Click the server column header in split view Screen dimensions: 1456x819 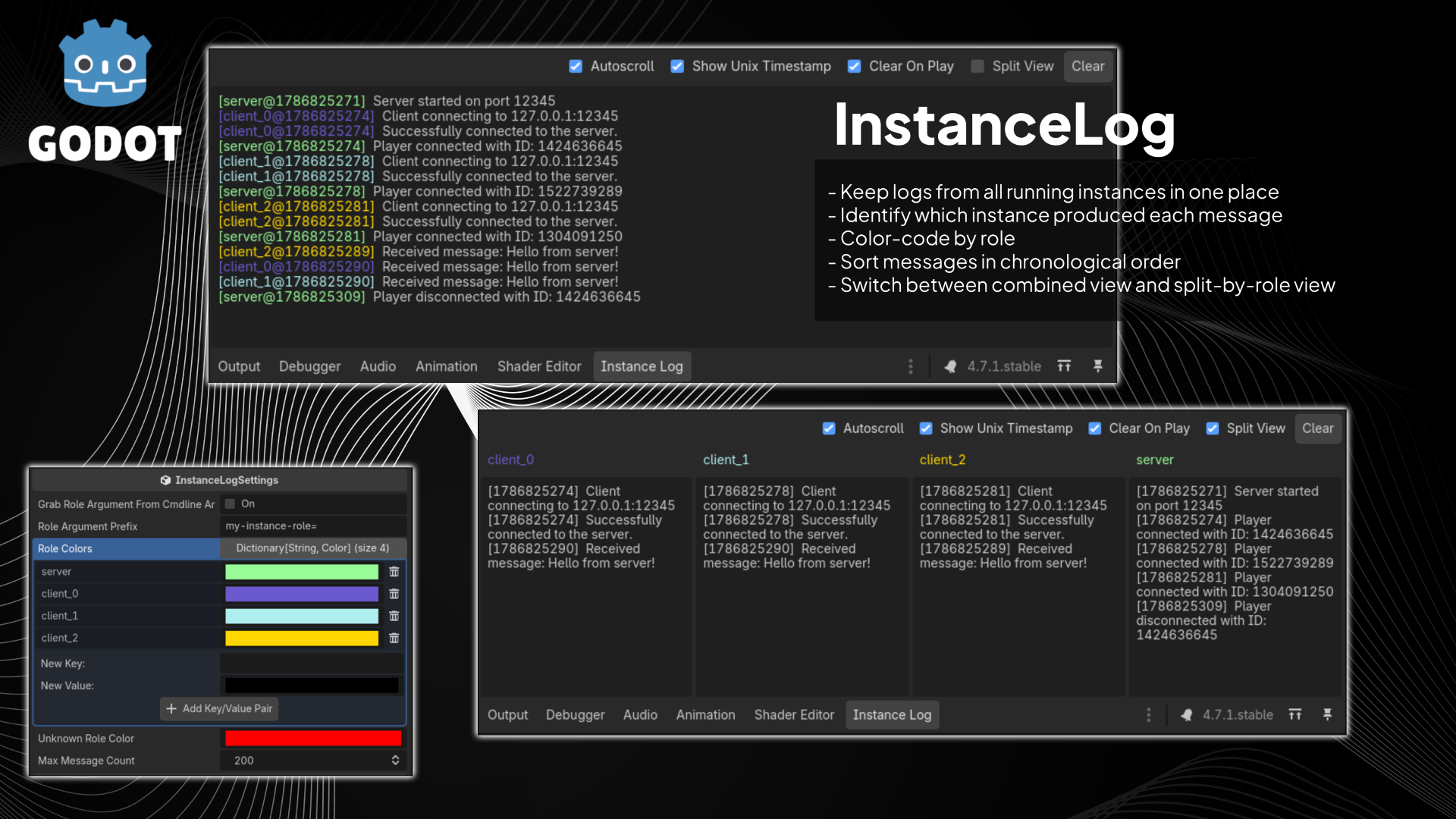tap(1154, 460)
